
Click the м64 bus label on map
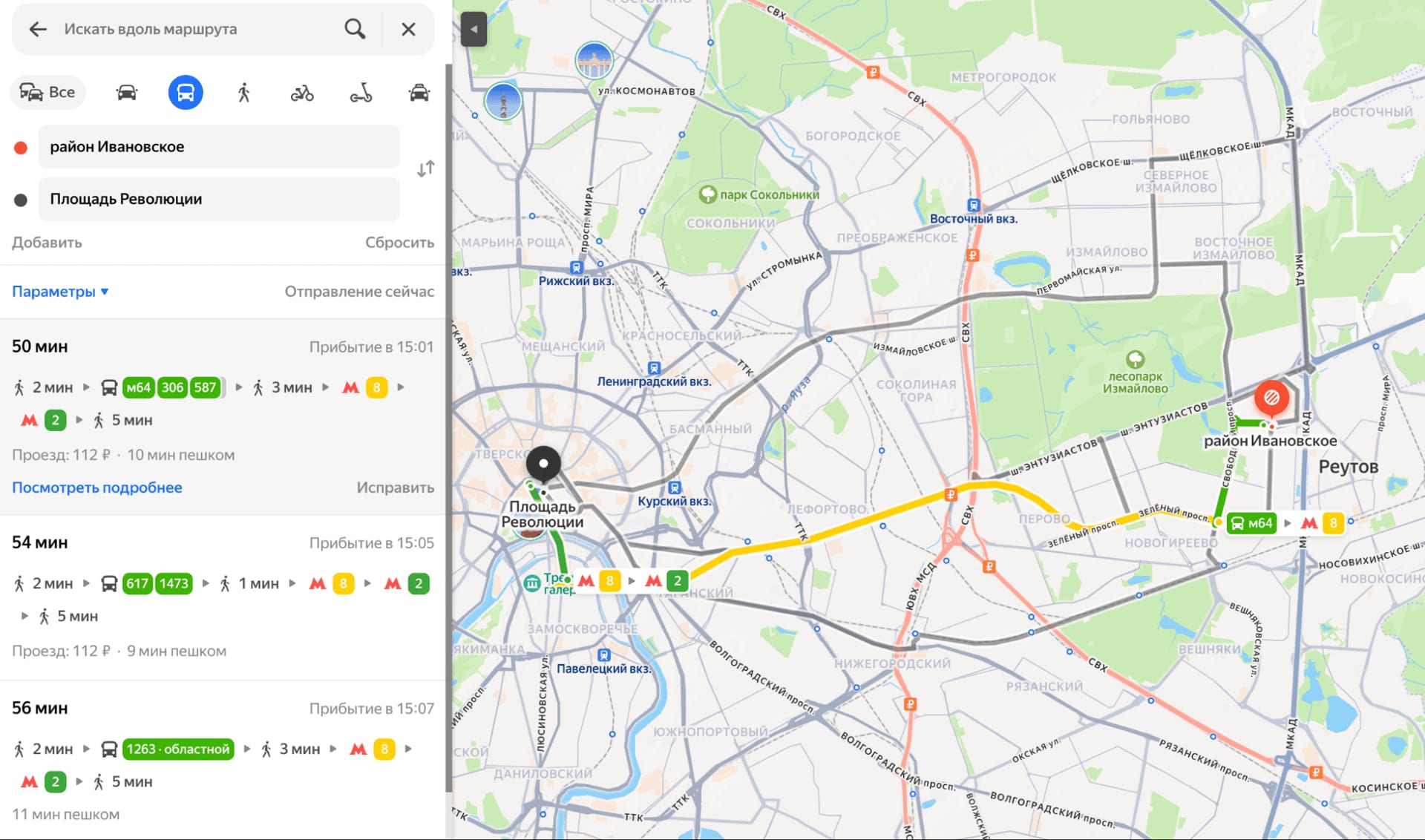1252,523
